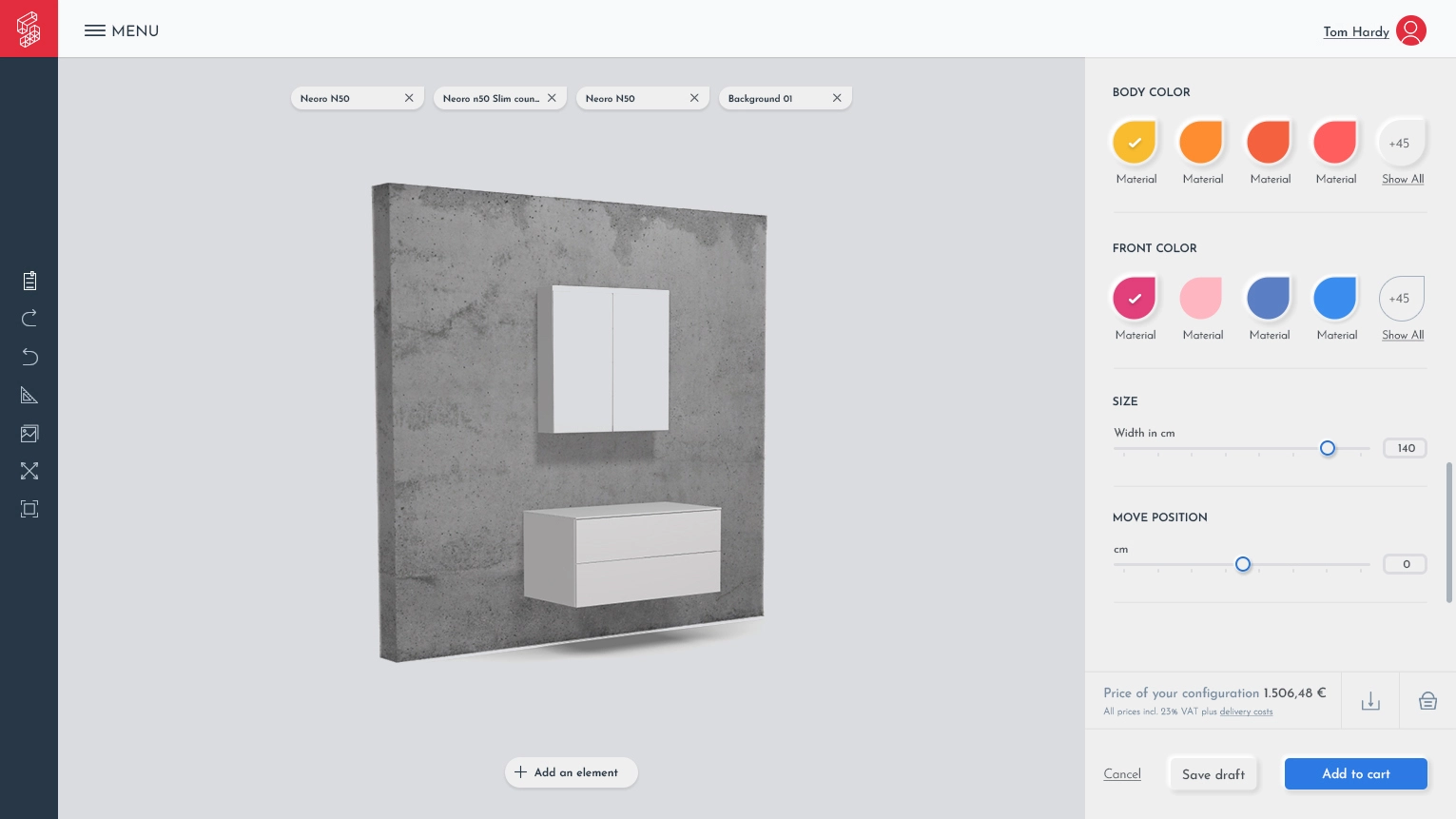Select the ruler measurement tool

point(29,395)
